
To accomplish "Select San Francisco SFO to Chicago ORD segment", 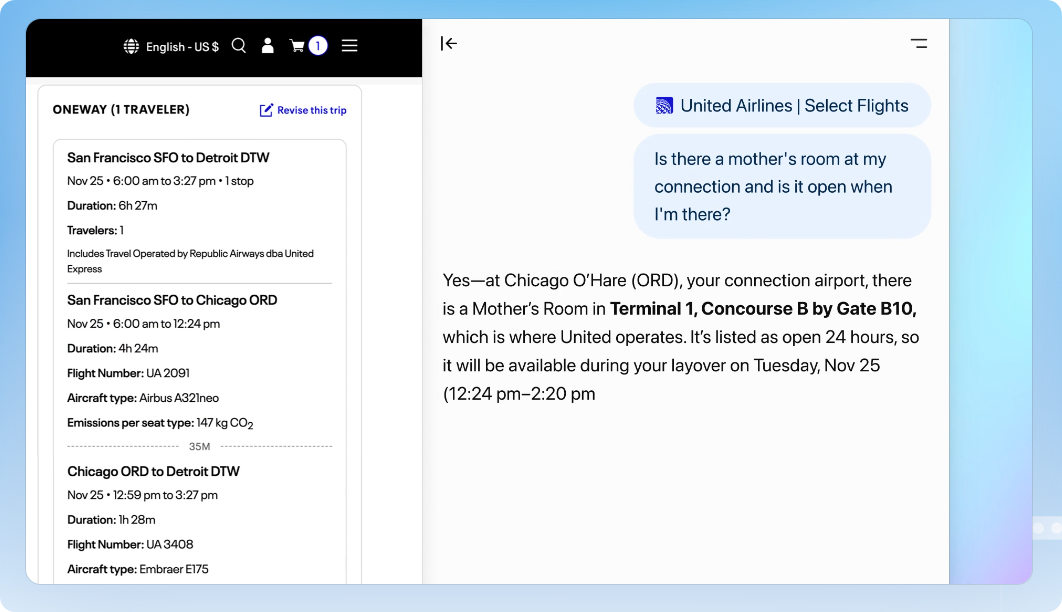I will 172,300.
